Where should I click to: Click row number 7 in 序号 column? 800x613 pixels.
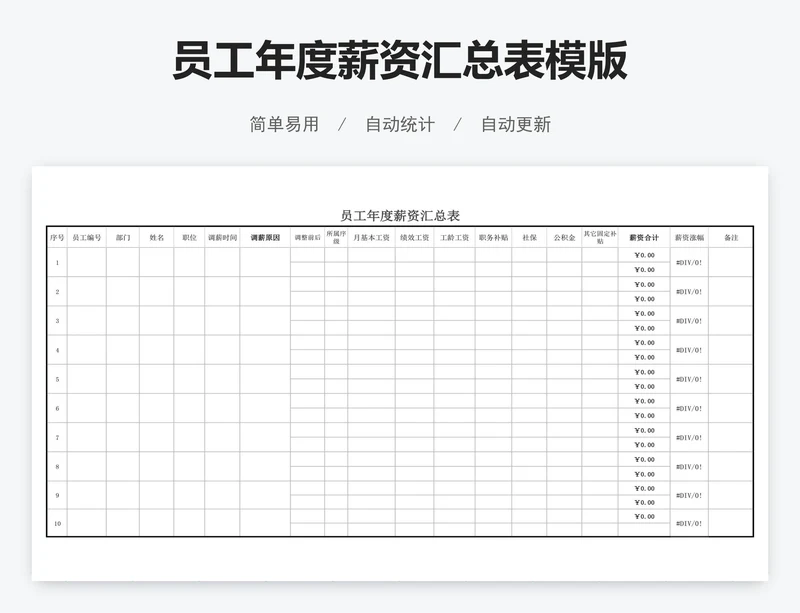tap(57, 437)
